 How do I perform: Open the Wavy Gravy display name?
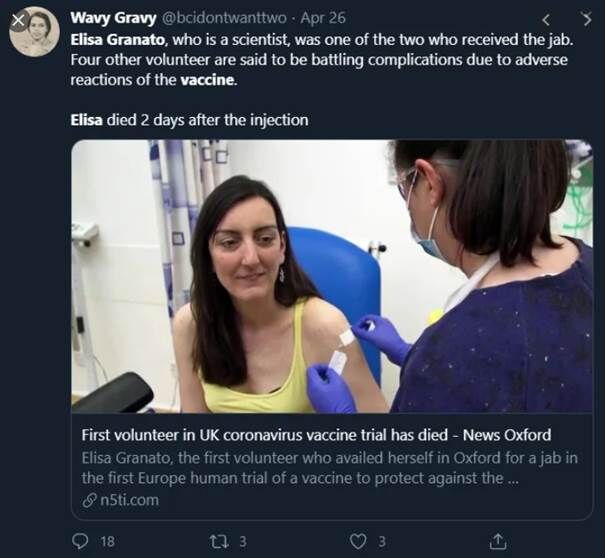click(x=111, y=17)
